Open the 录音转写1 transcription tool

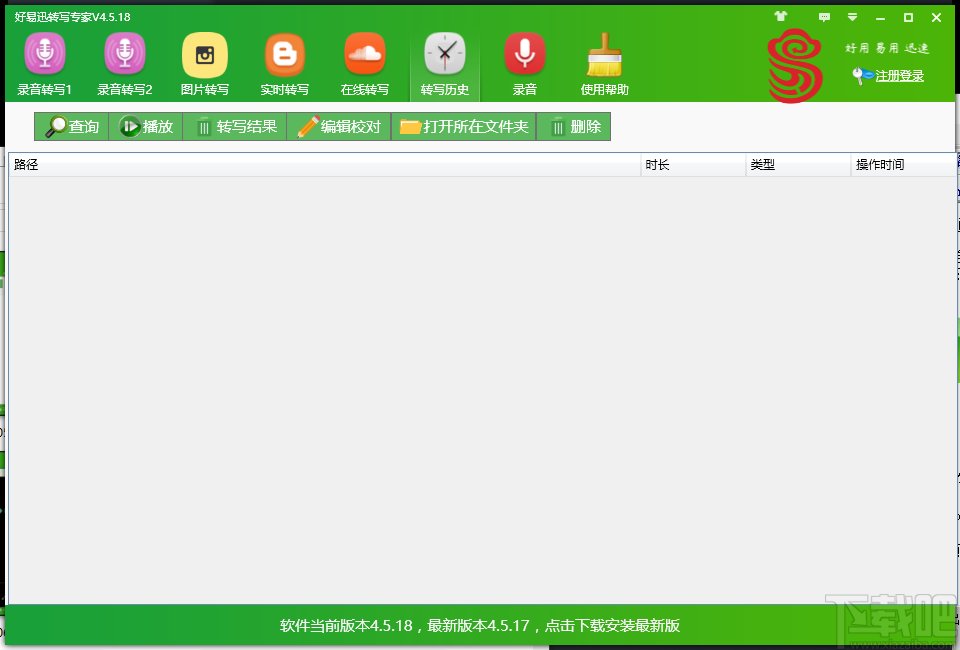tap(44, 62)
